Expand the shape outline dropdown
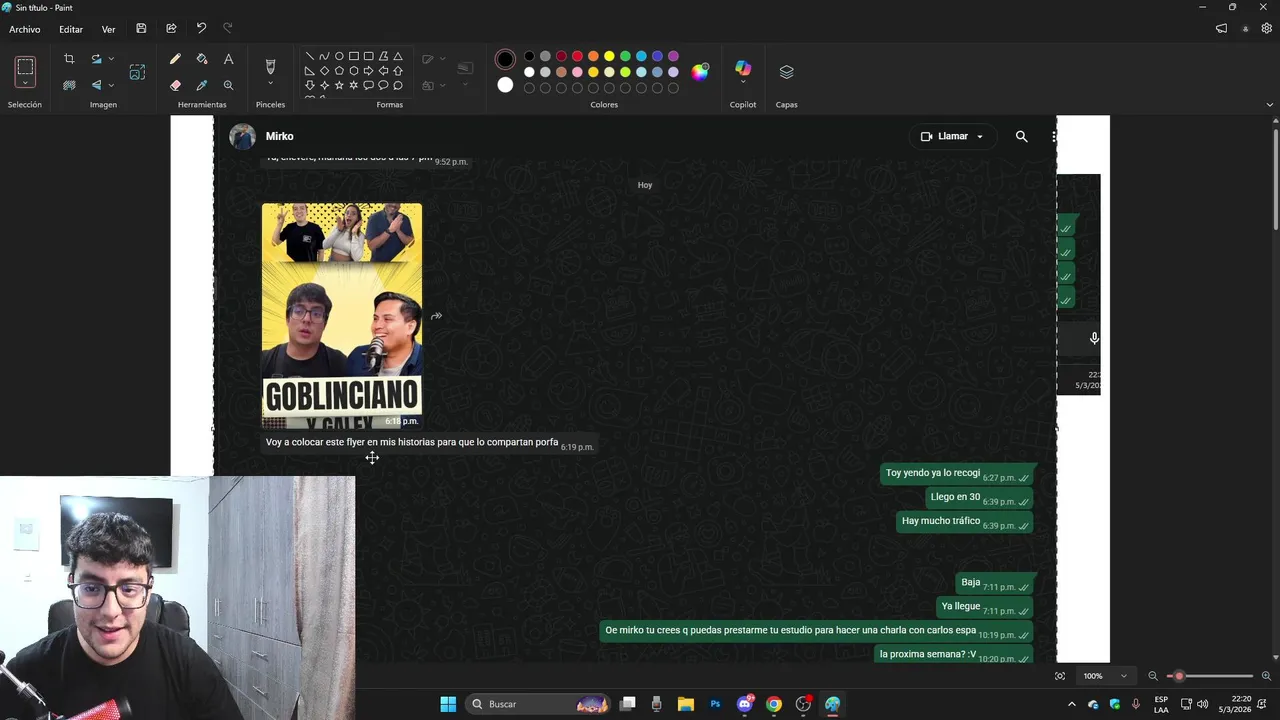Screen dimensions: 1280x720 click(x=443, y=59)
